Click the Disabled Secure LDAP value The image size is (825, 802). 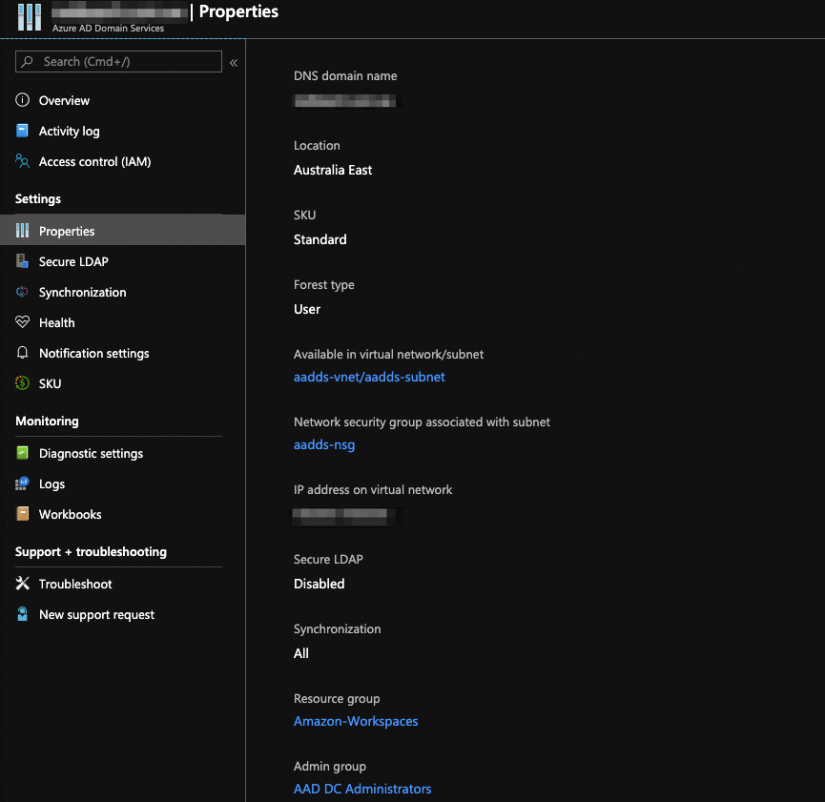click(319, 584)
